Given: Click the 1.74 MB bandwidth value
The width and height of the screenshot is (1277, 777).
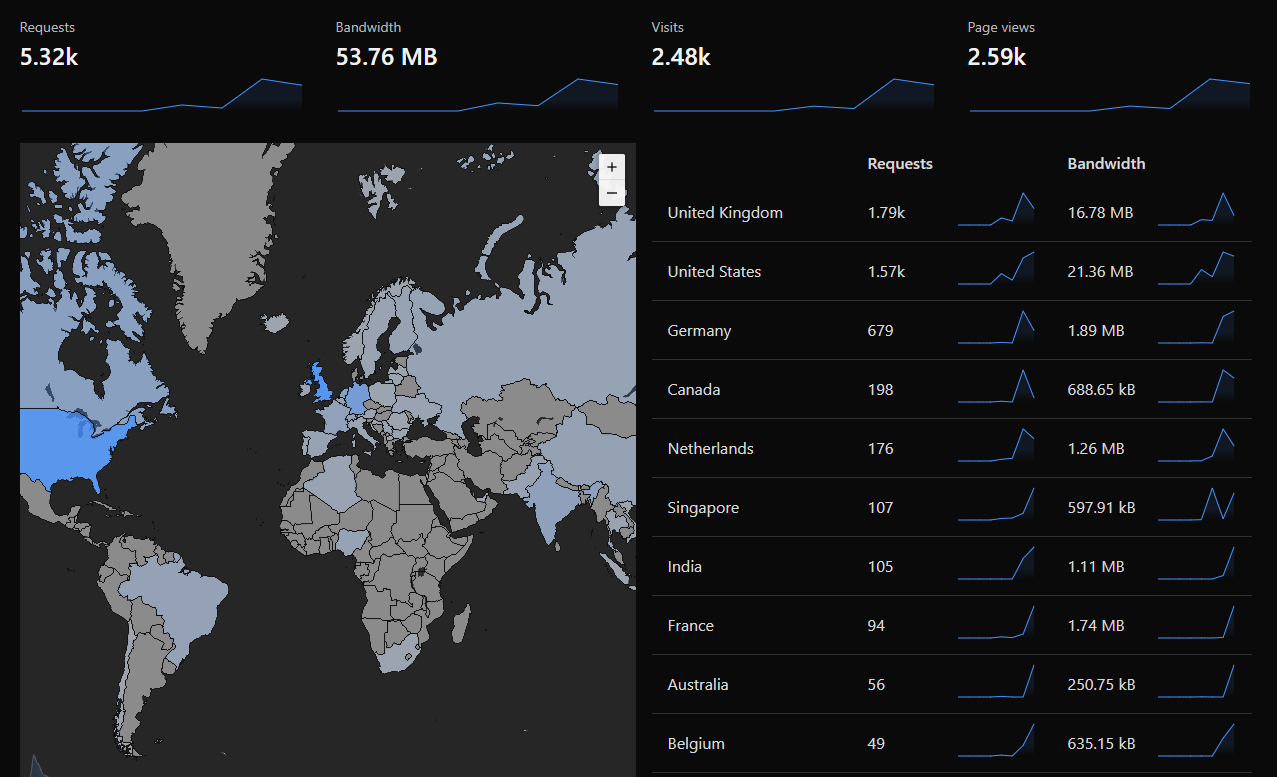Looking at the screenshot, I should 1096,625.
